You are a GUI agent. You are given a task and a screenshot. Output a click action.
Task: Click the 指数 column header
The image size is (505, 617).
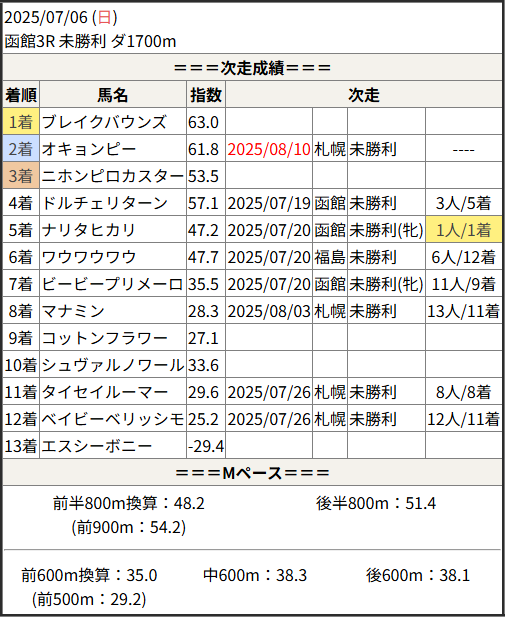point(206,95)
